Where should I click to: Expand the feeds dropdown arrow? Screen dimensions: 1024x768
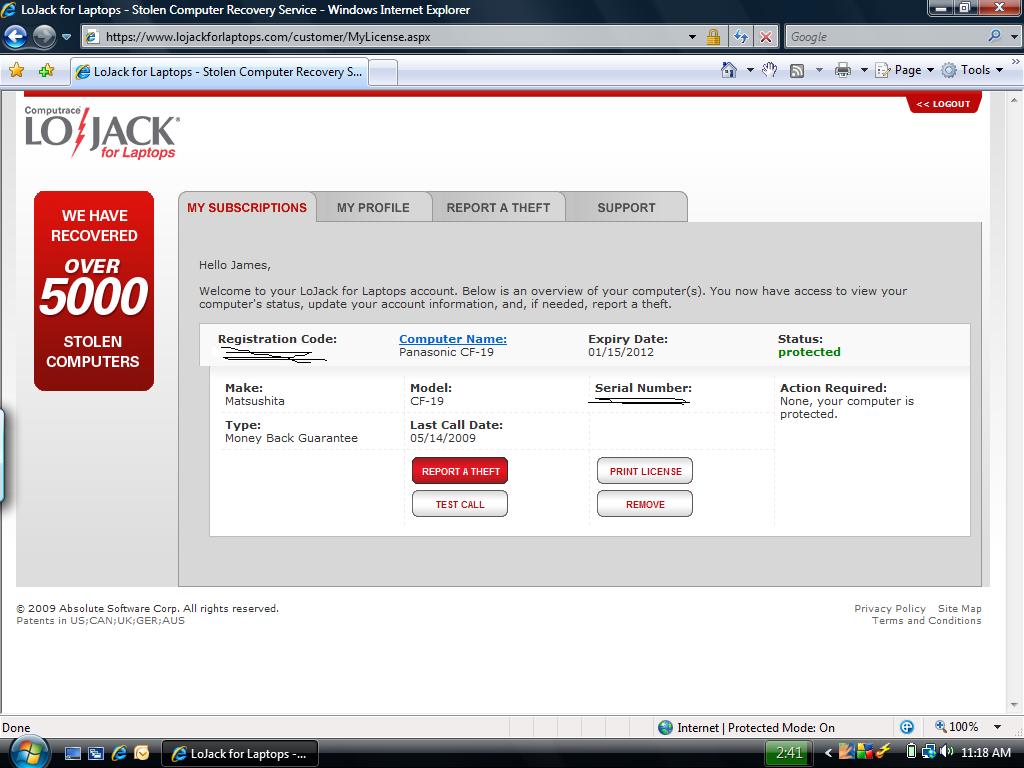[819, 70]
